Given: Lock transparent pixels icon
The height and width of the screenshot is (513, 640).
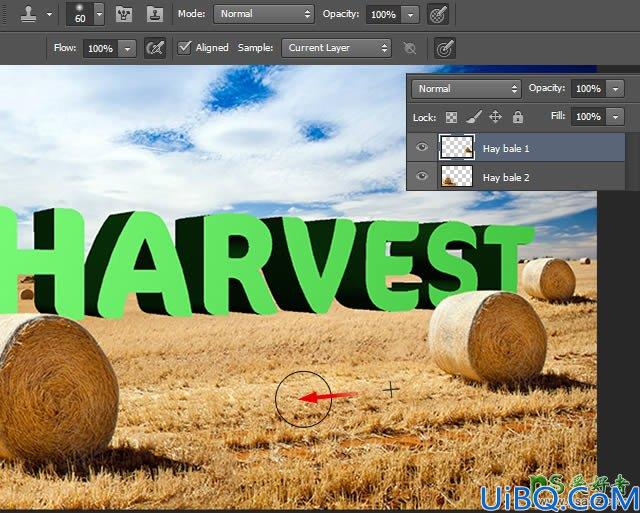Looking at the screenshot, I should (451, 118).
